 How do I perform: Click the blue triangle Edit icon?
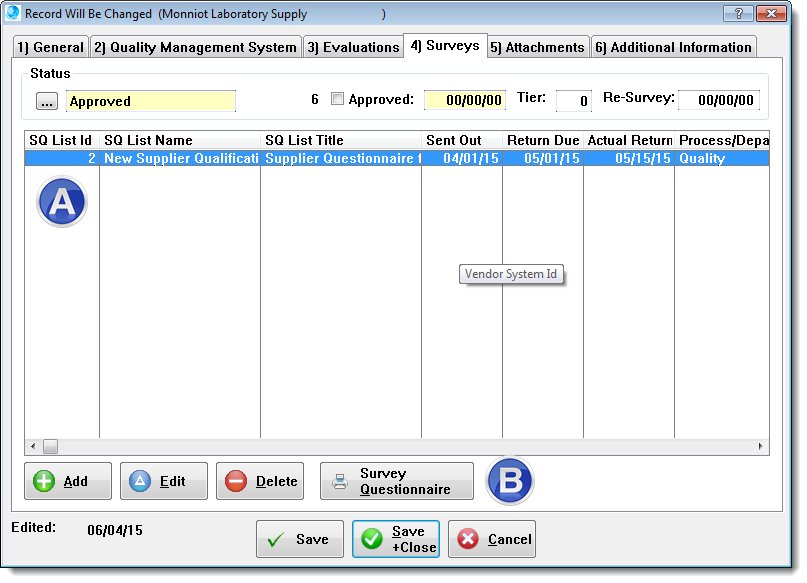pos(141,481)
